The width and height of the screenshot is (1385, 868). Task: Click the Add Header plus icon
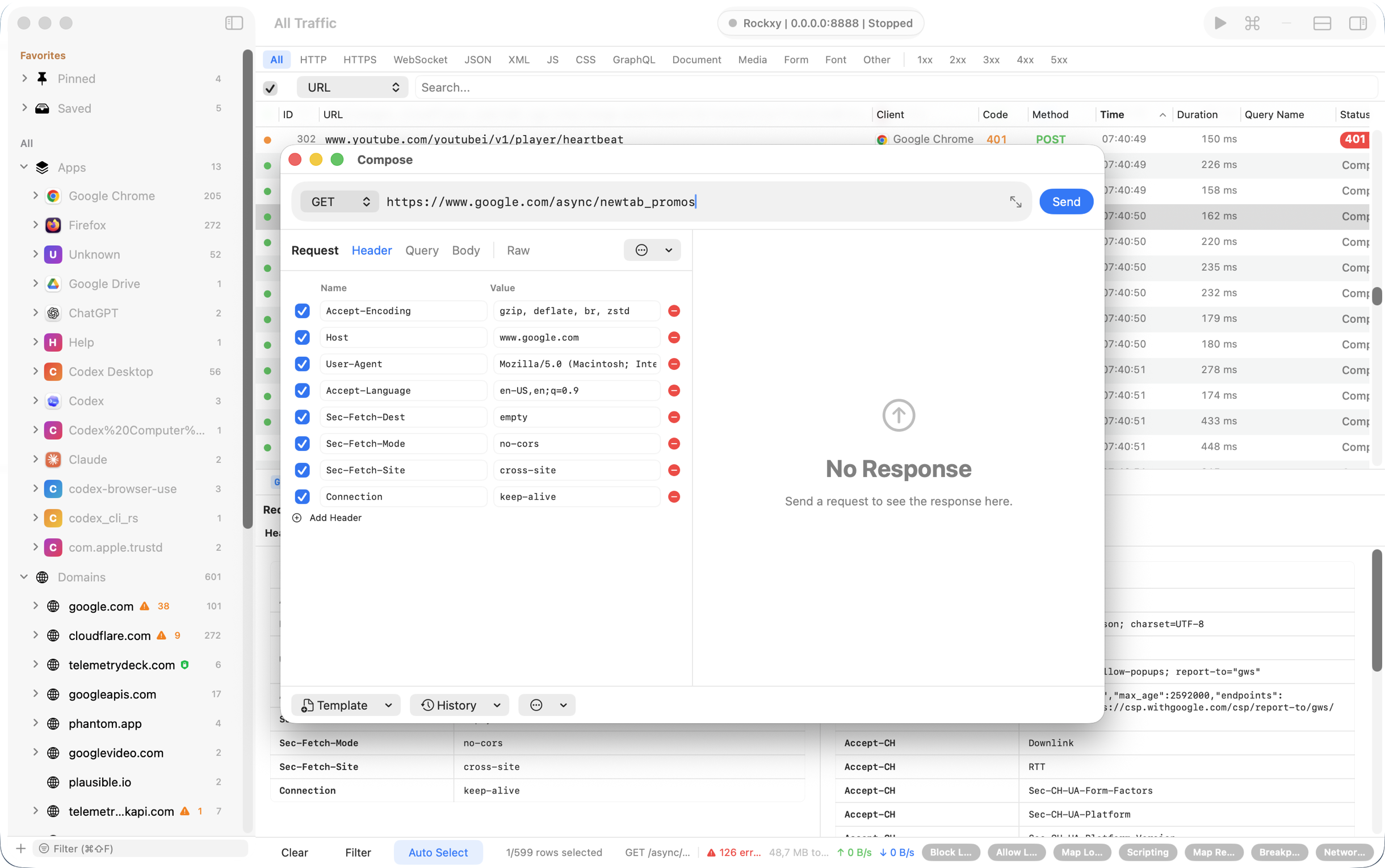point(297,518)
